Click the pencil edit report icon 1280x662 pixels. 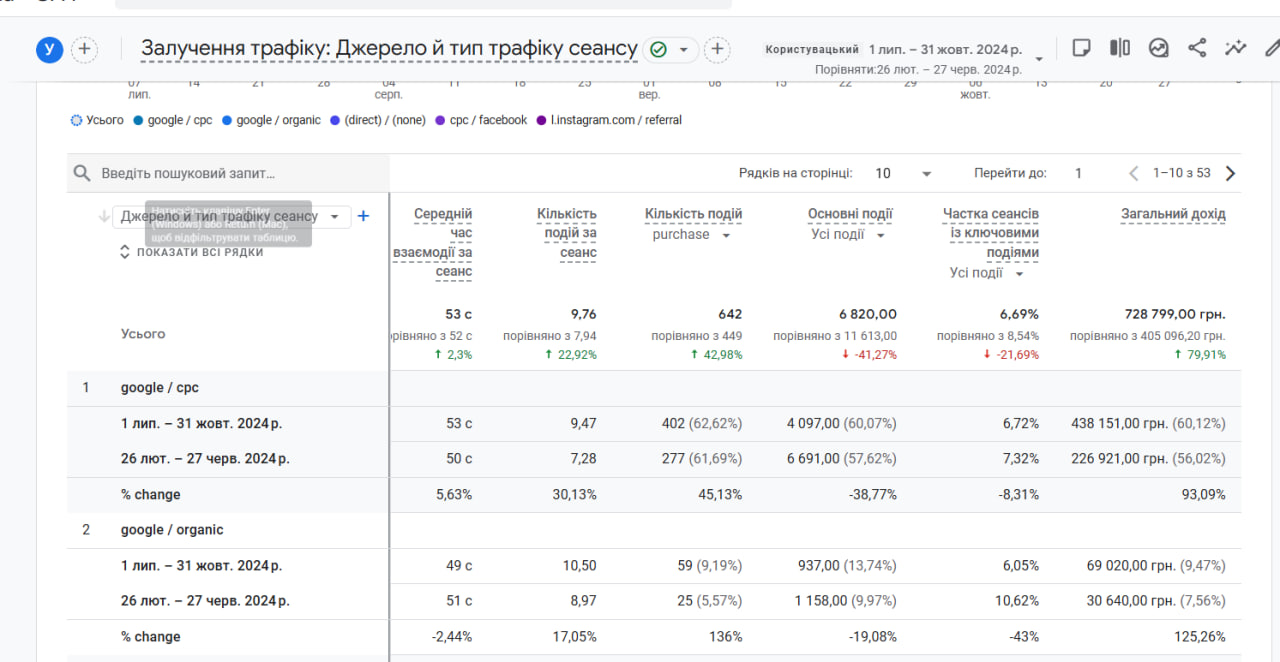(x=1271, y=47)
